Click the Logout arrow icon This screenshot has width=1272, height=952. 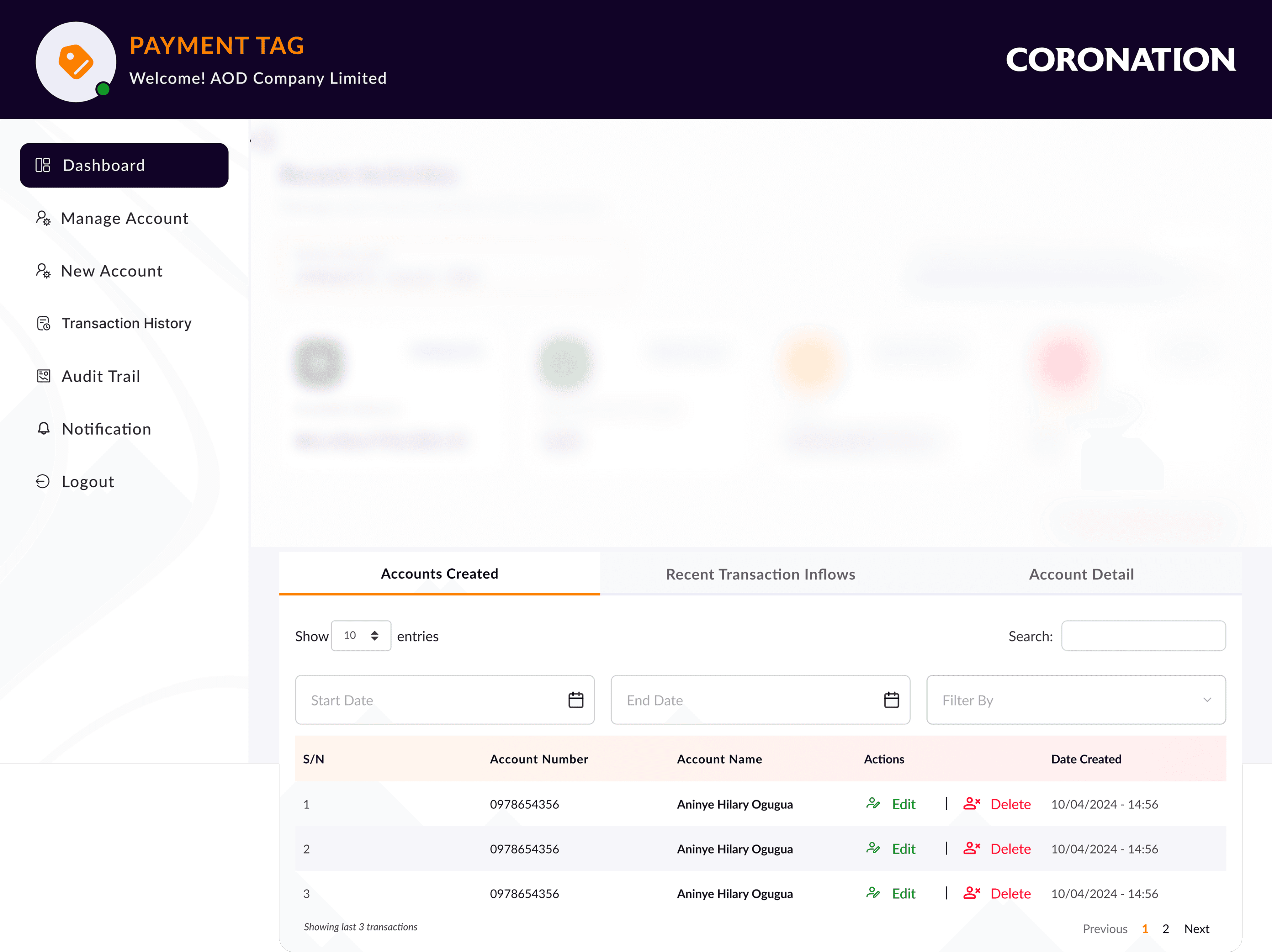click(x=43, y=481)
